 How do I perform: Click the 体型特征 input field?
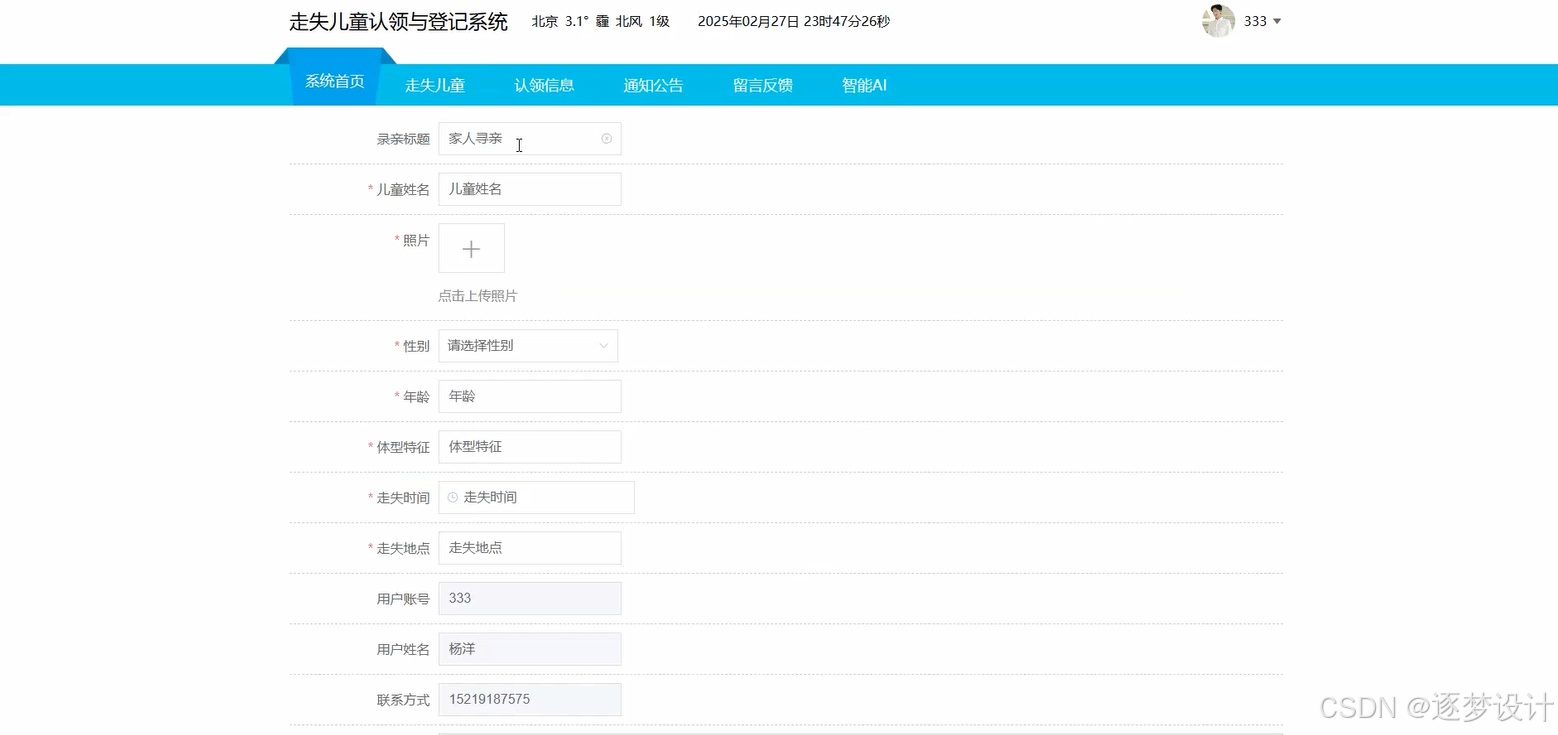[530, 446]
